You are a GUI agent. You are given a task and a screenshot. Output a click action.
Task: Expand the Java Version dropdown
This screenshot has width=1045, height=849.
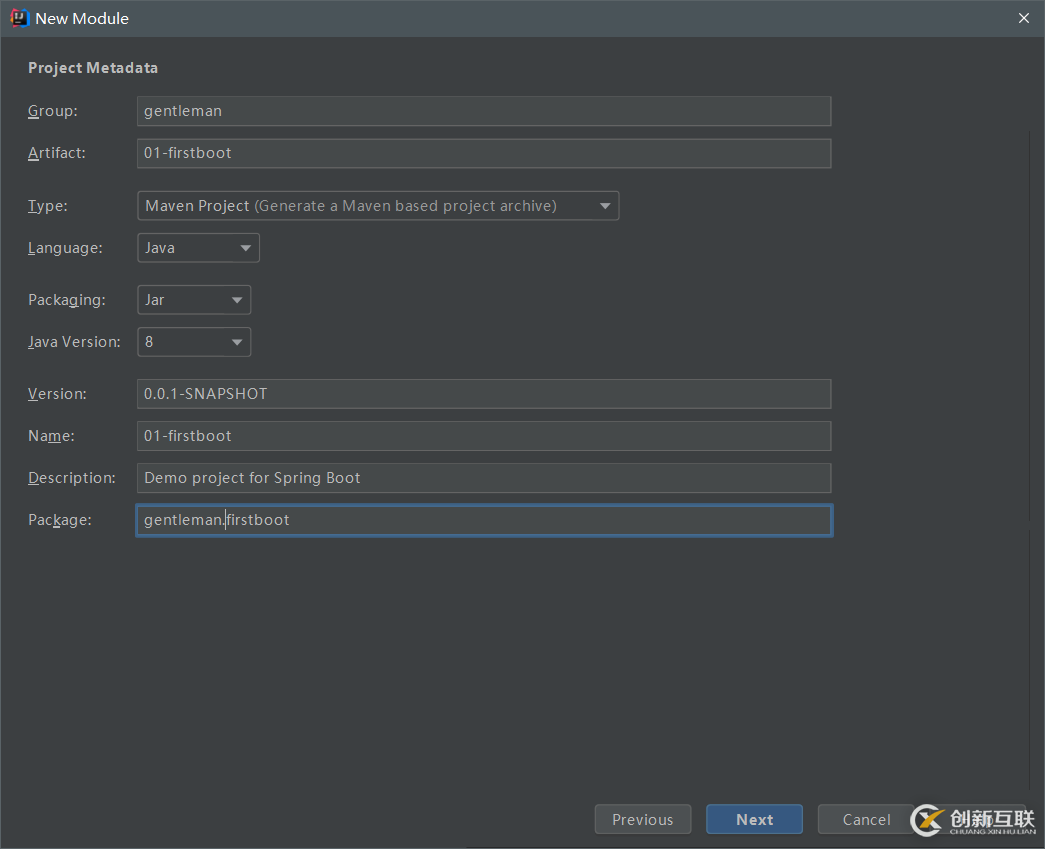click(194, 342)
